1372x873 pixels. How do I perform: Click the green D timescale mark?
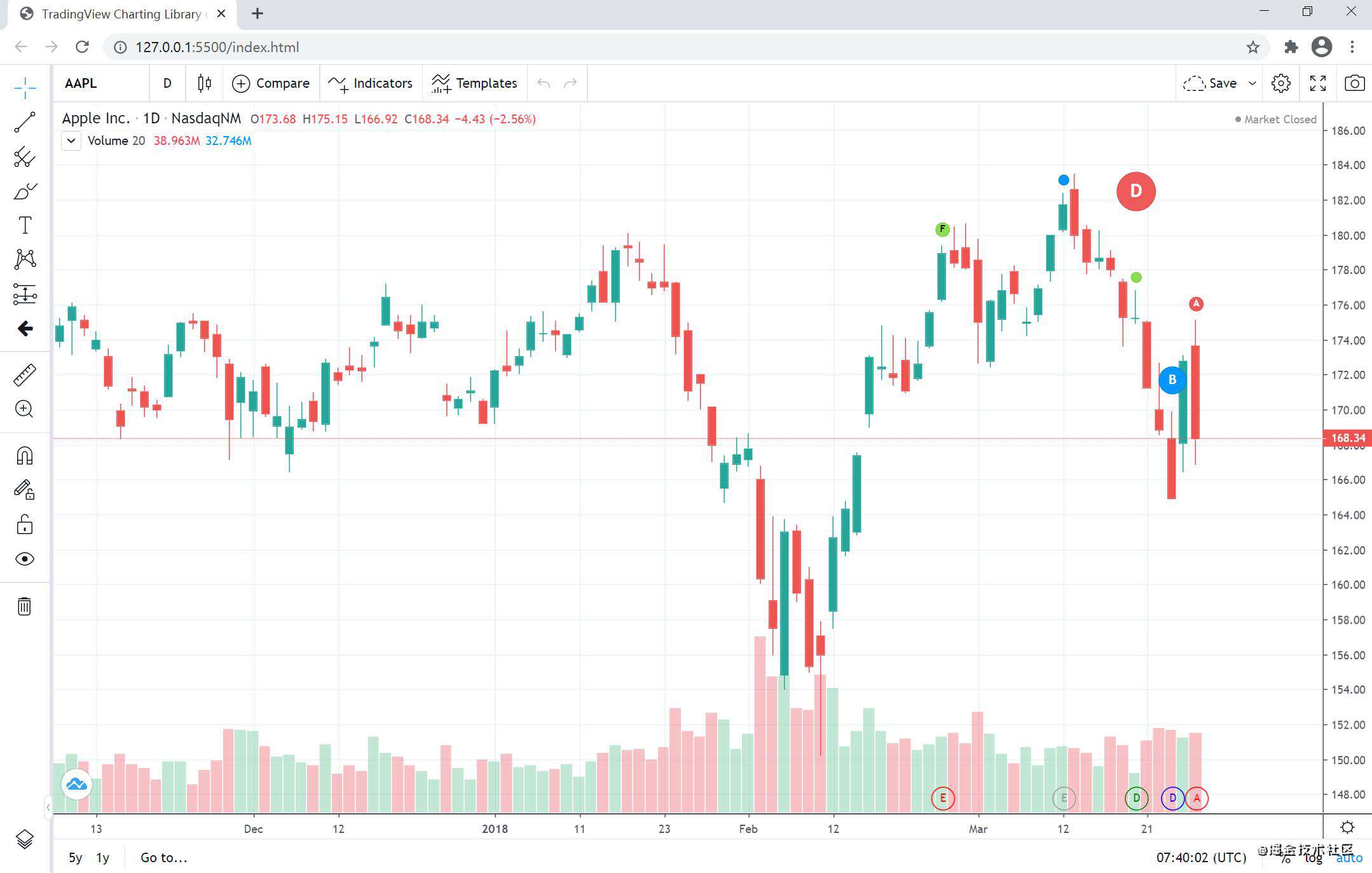1136,798
